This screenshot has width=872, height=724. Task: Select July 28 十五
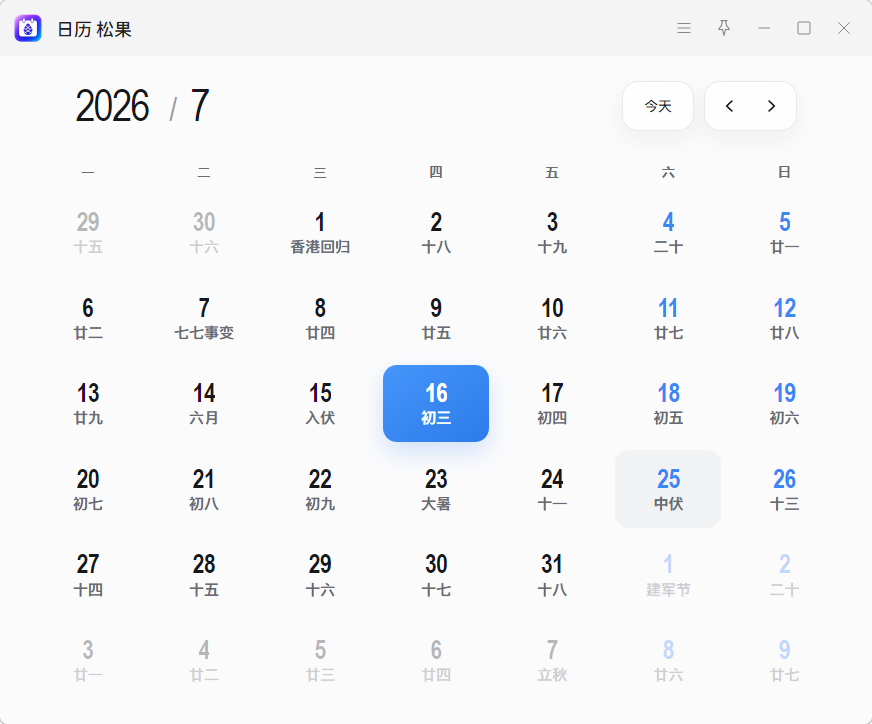tap(204, 575)
